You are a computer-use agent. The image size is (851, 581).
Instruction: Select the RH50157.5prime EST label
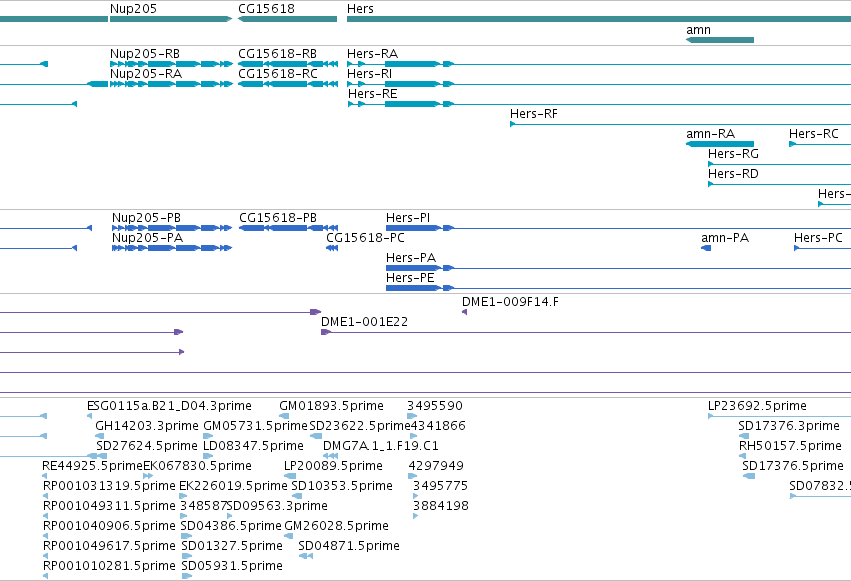790,446
